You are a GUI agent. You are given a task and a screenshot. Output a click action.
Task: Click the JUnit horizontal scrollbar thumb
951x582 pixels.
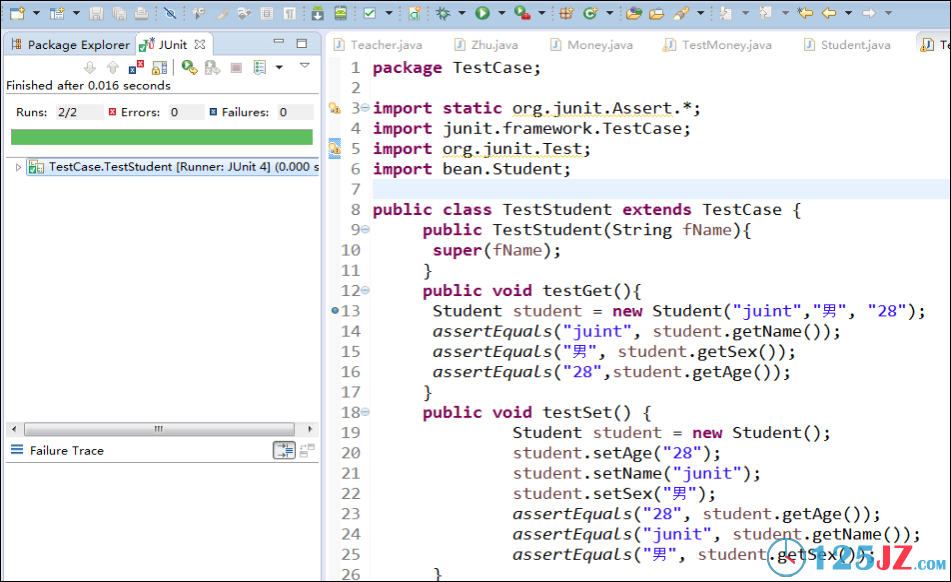[160, 429]
